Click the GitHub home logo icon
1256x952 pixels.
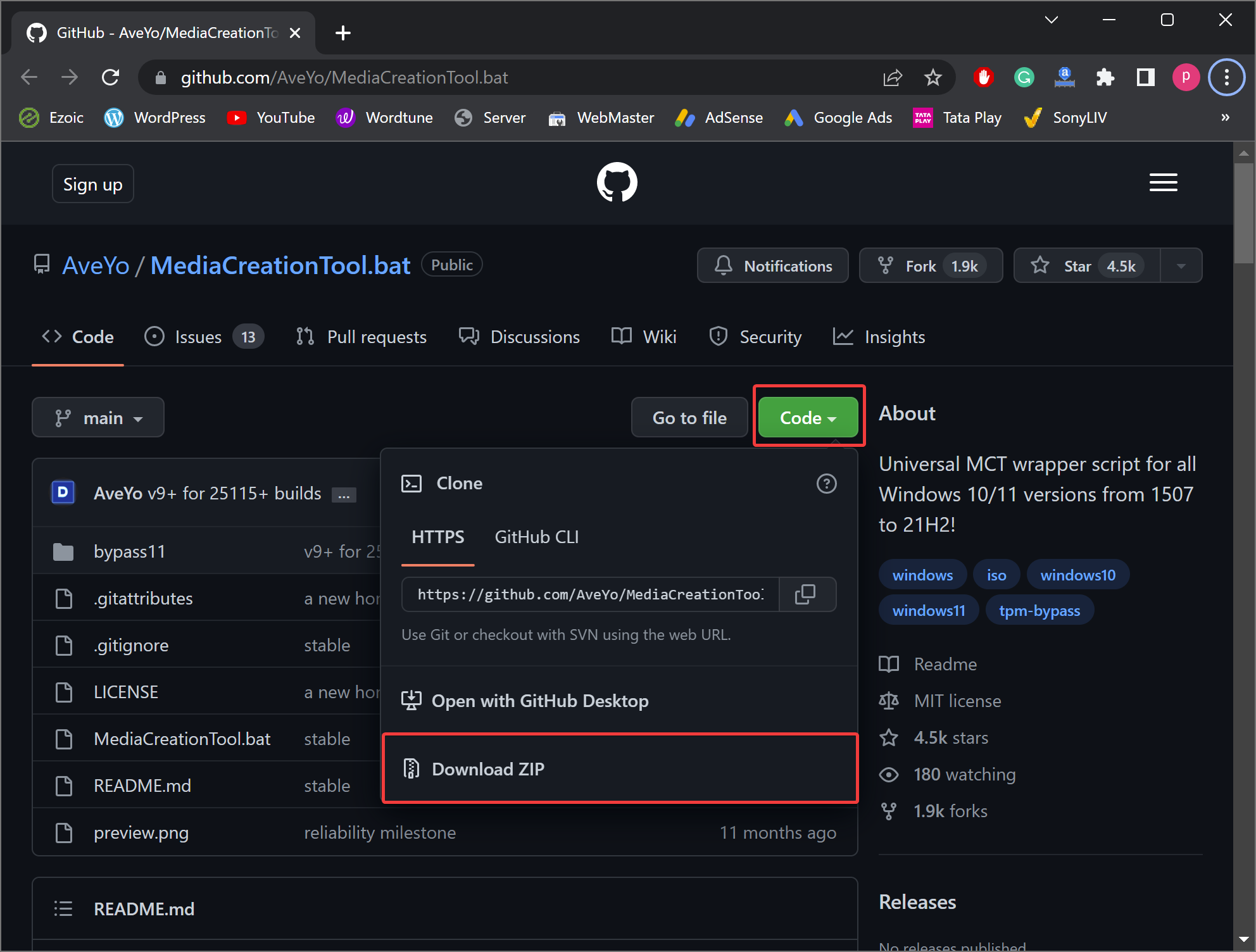click(618, 184)
